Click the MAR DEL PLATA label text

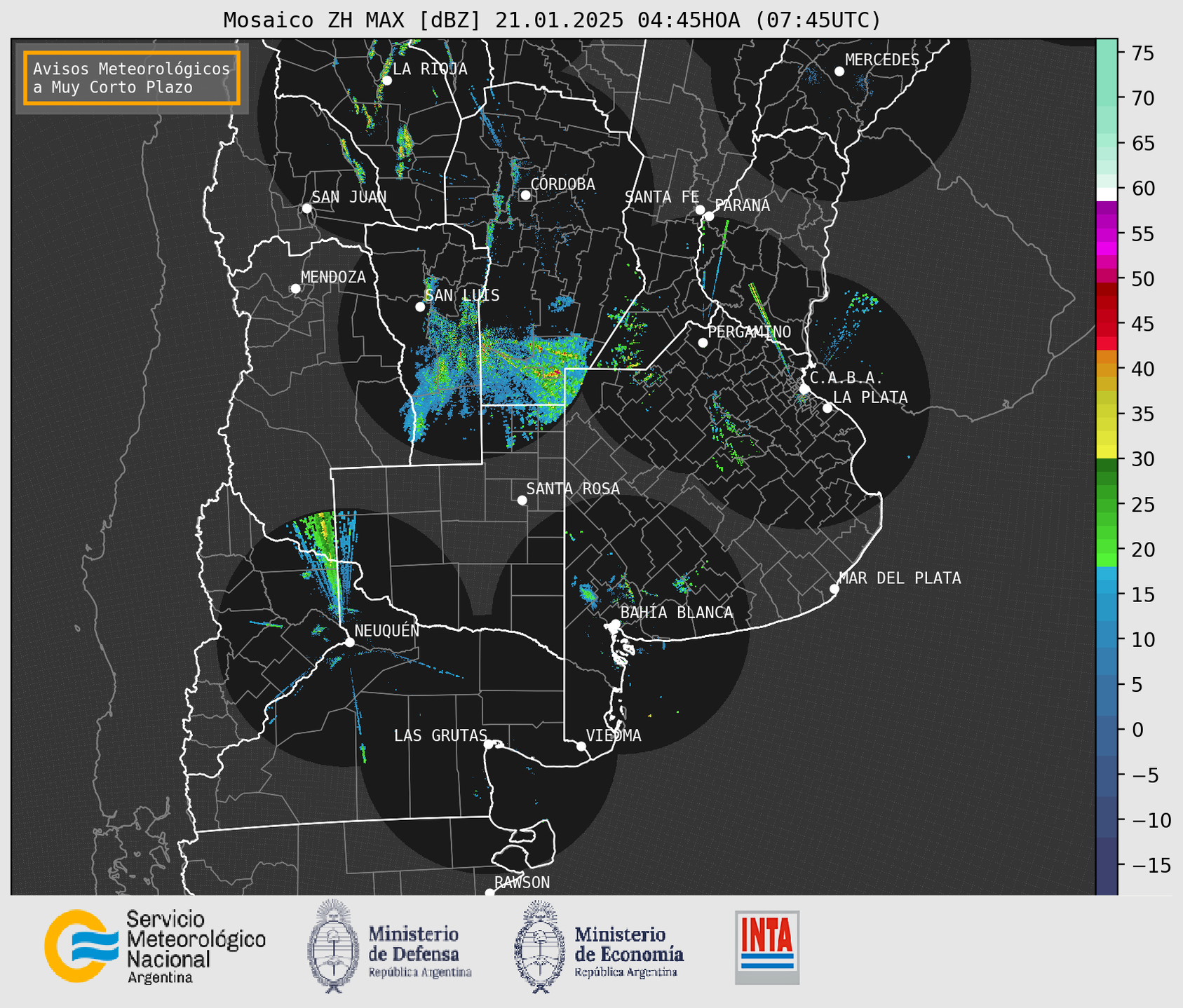click(x=900, y=578)
